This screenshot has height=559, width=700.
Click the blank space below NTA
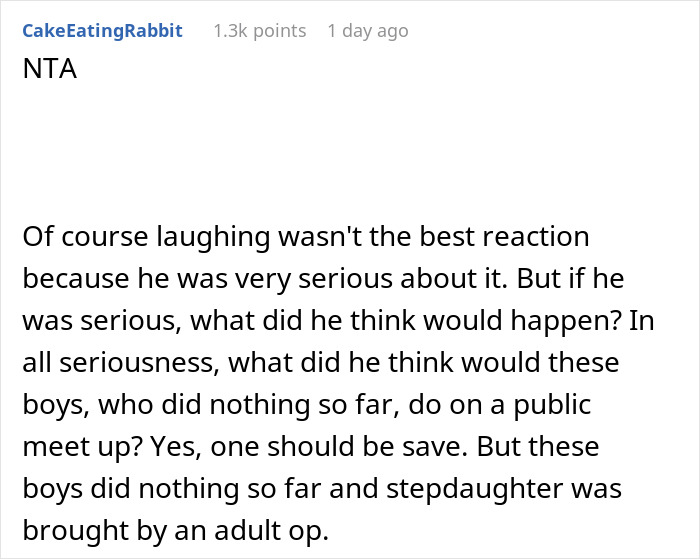click(350, 152)
